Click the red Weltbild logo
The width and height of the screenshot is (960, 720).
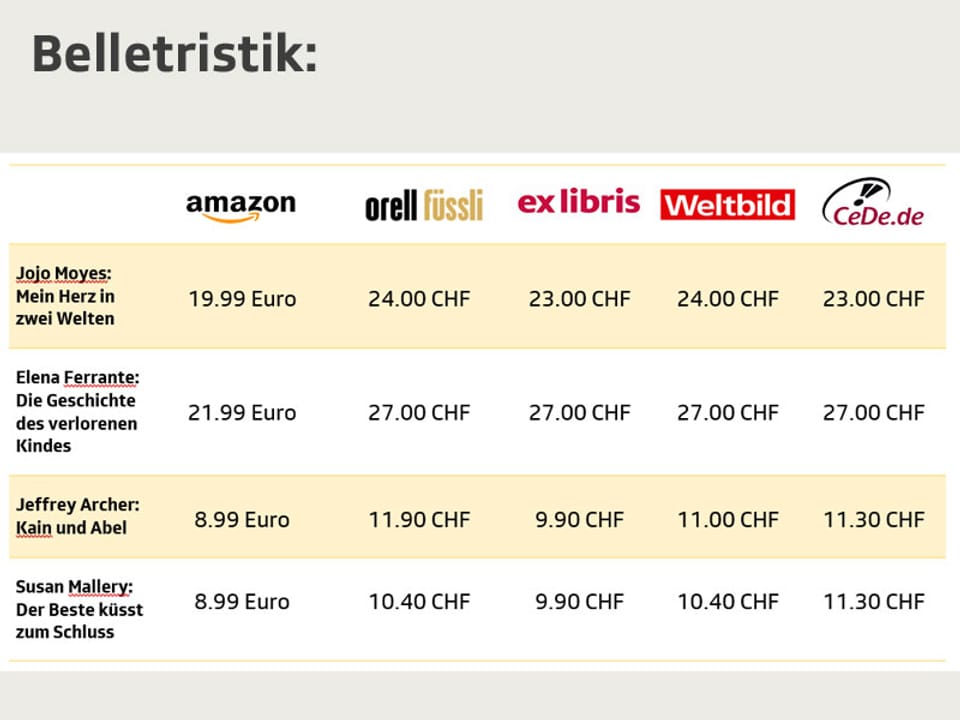tap(727, 205)
